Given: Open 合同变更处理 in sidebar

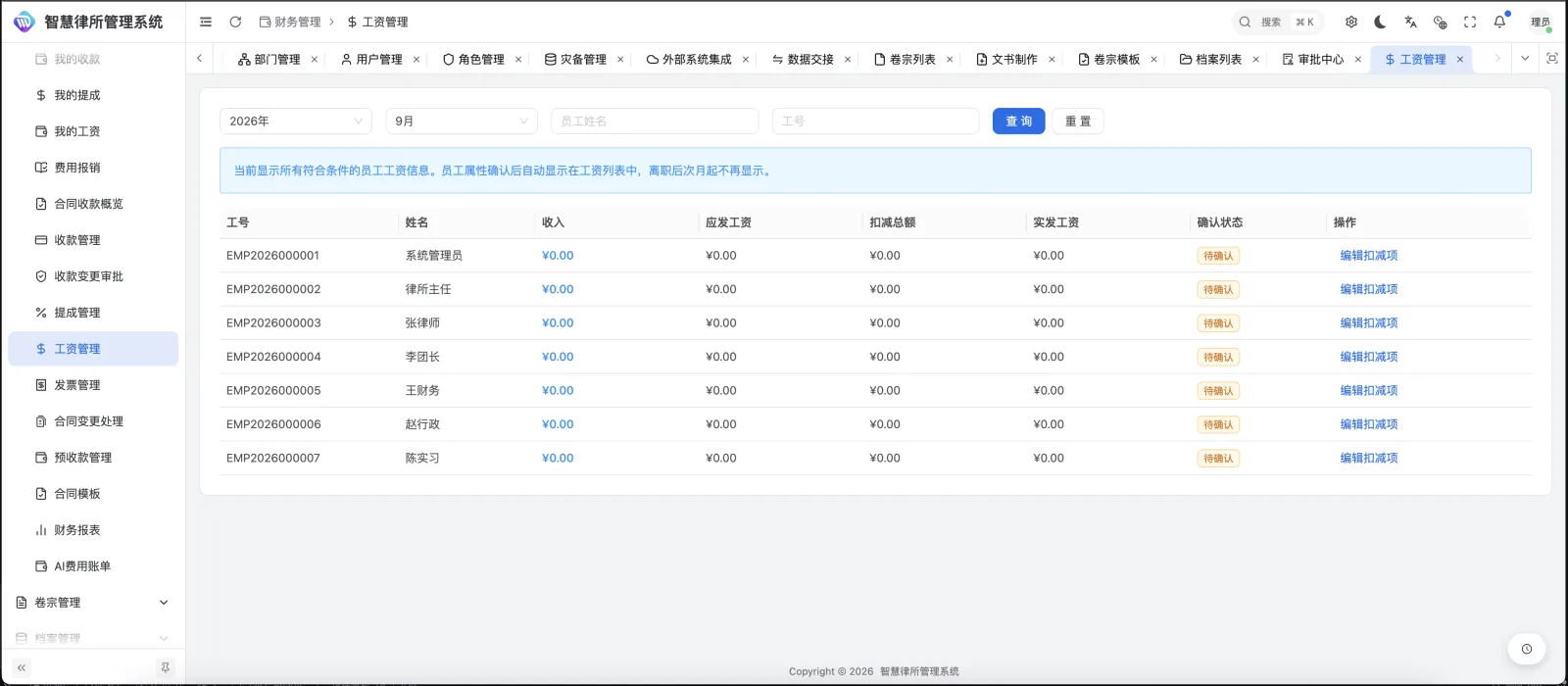Looking at the screenshot, I should (93, 421).
